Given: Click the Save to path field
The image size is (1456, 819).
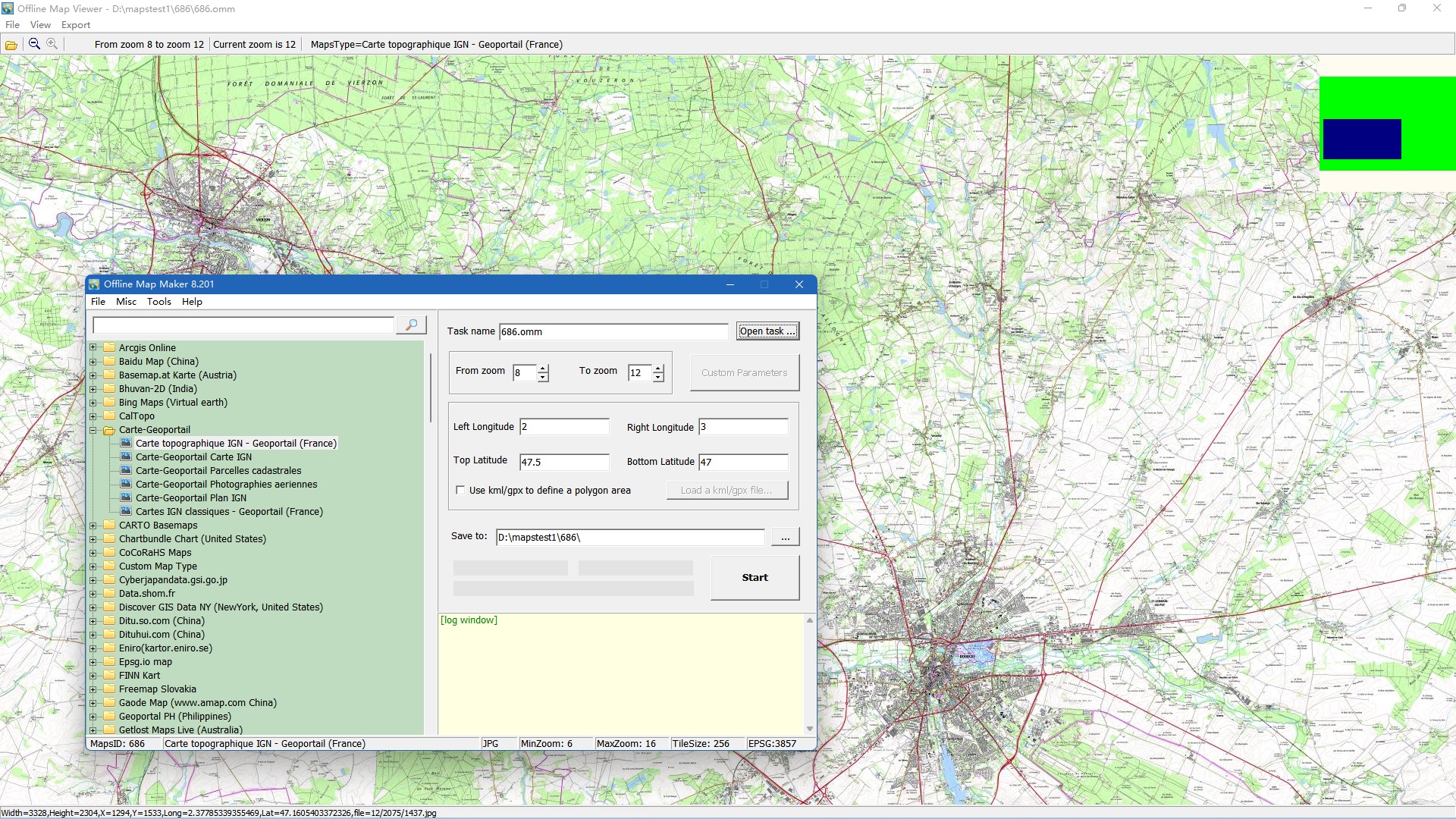Looking at the screenshot, I should pos(629,538).
